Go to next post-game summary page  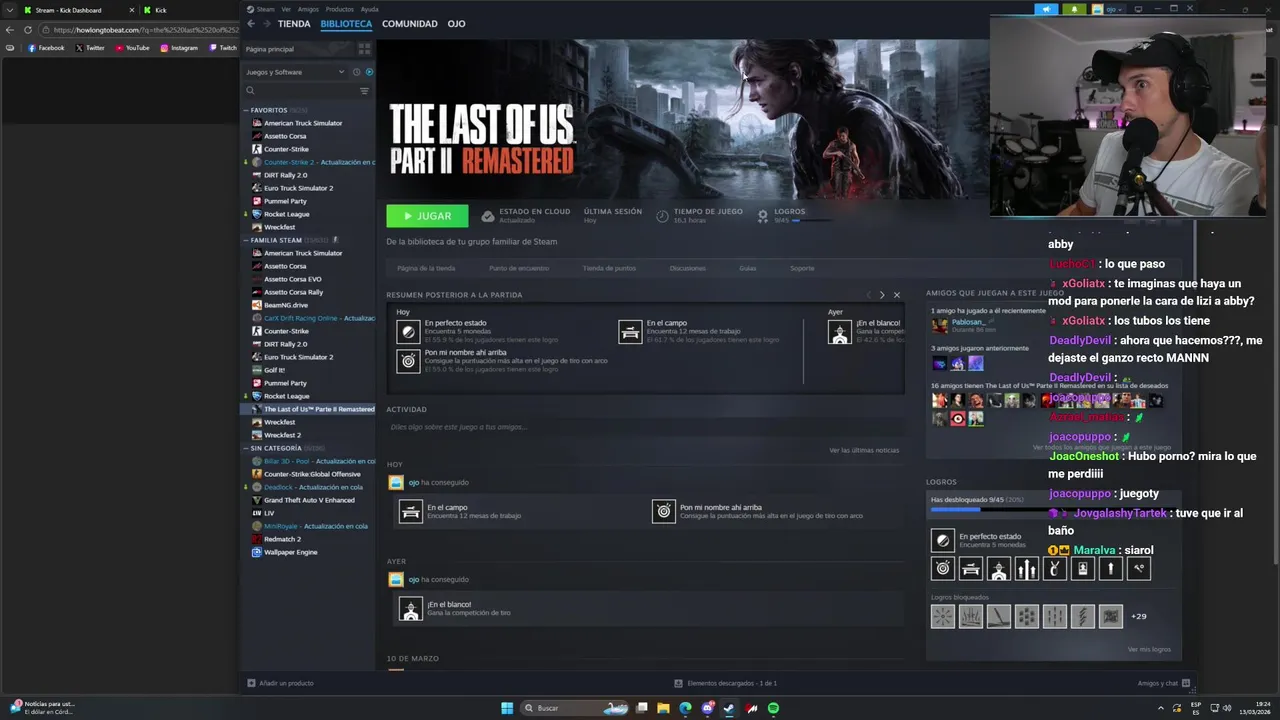tap(882, 295)
